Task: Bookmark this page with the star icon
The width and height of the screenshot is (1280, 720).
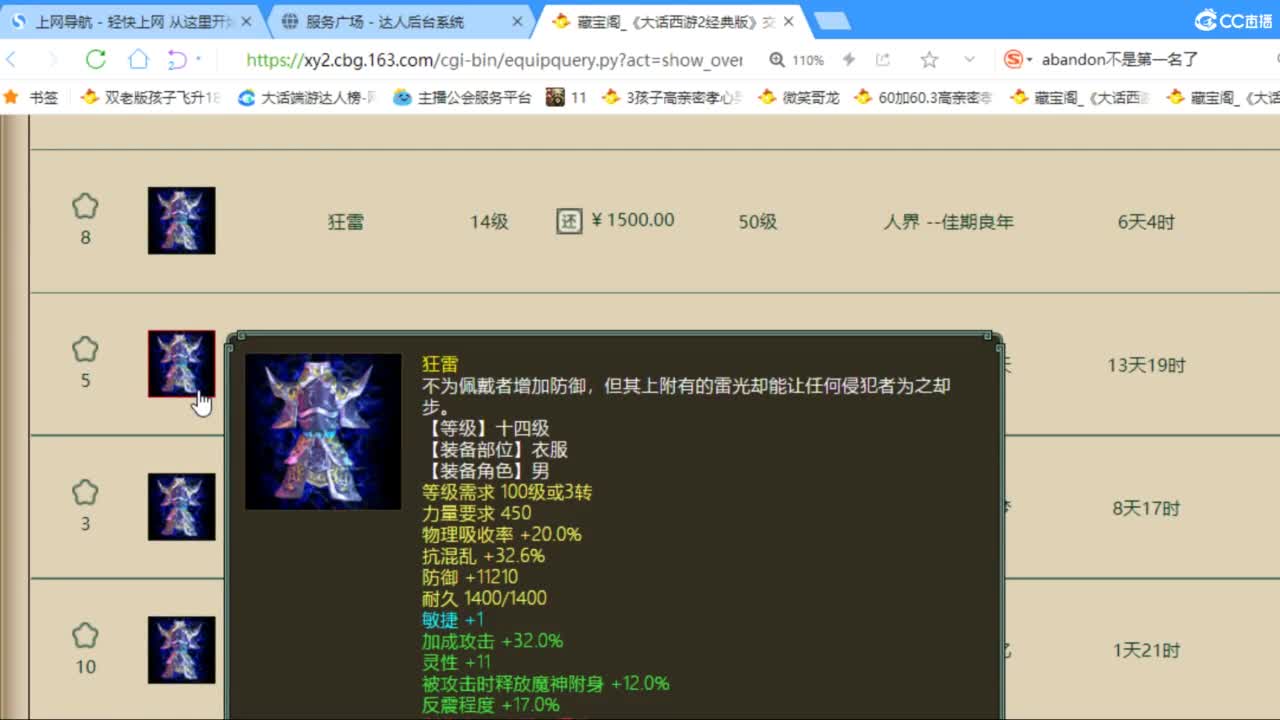Action: (x=929, y=60)
